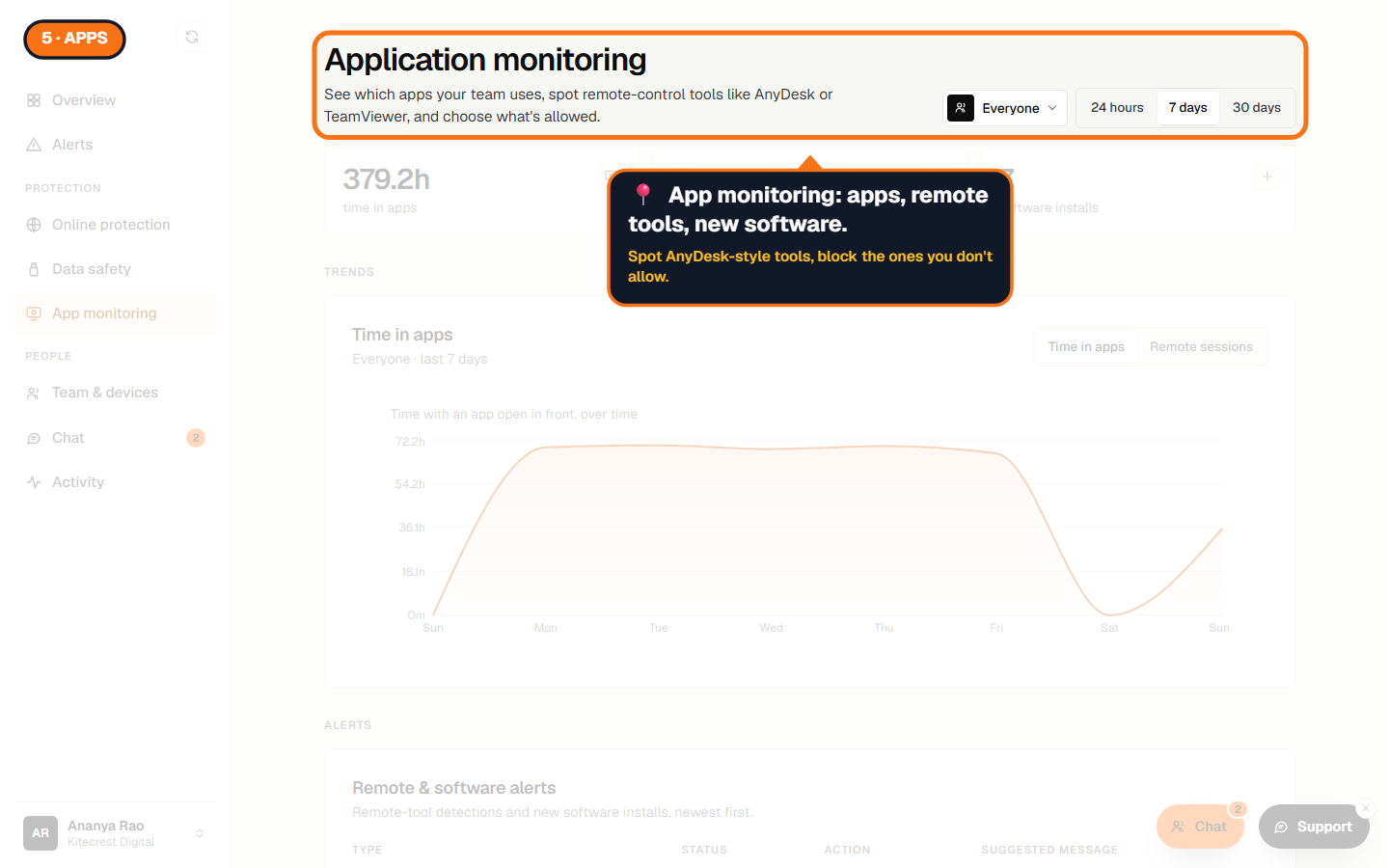Click the STATUS column header
1389x868 pixels.
(x=704, y=850)
